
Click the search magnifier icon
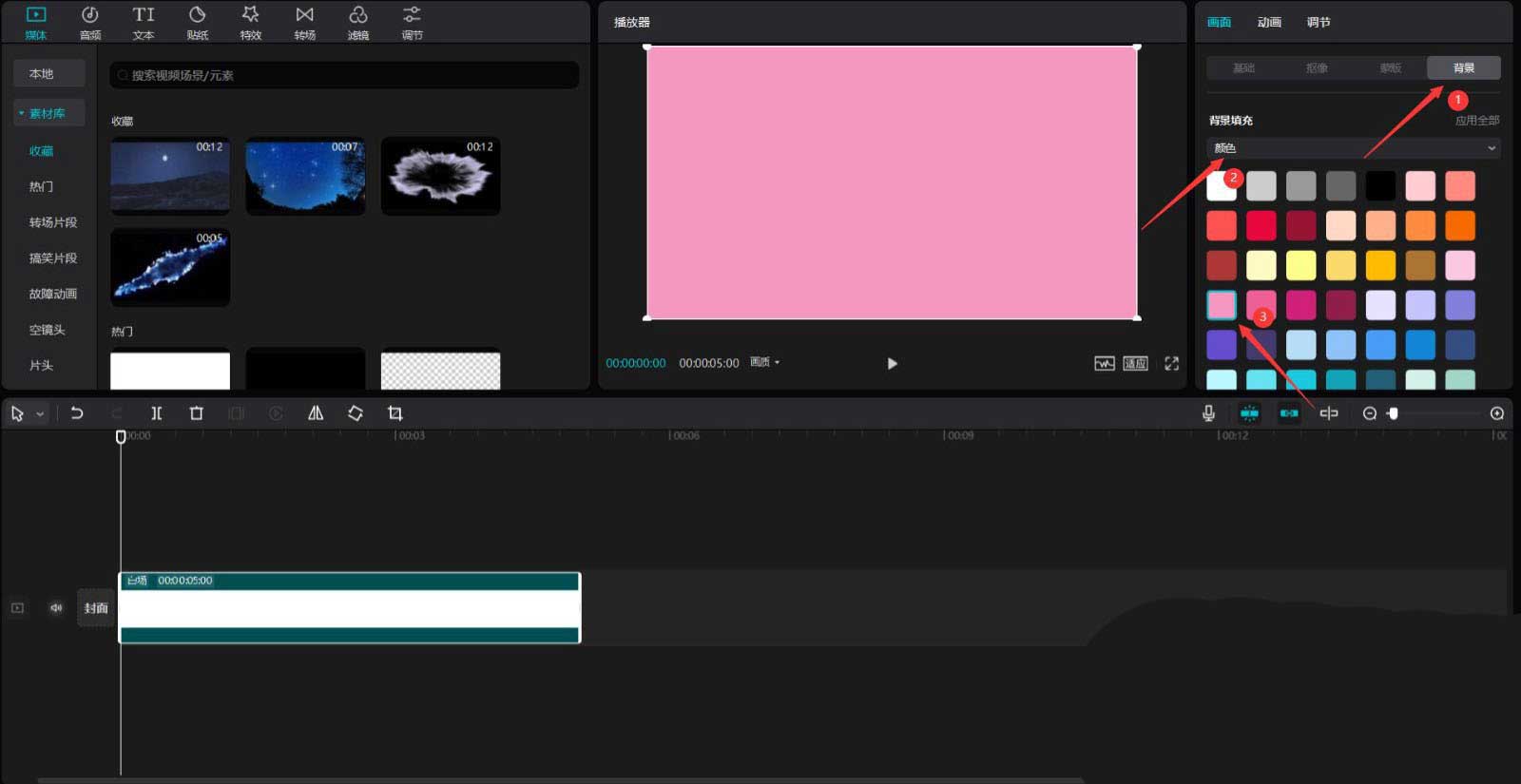coord(123,75)
